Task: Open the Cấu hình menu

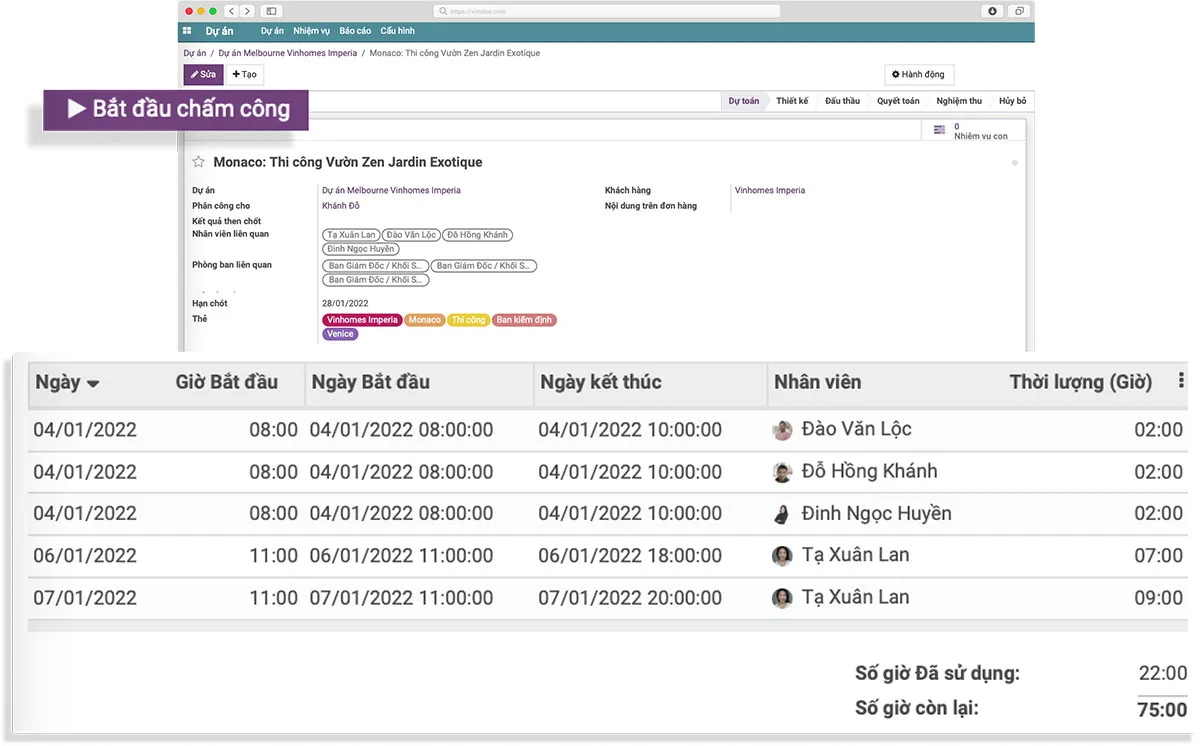Action: (x=397, y=32)
